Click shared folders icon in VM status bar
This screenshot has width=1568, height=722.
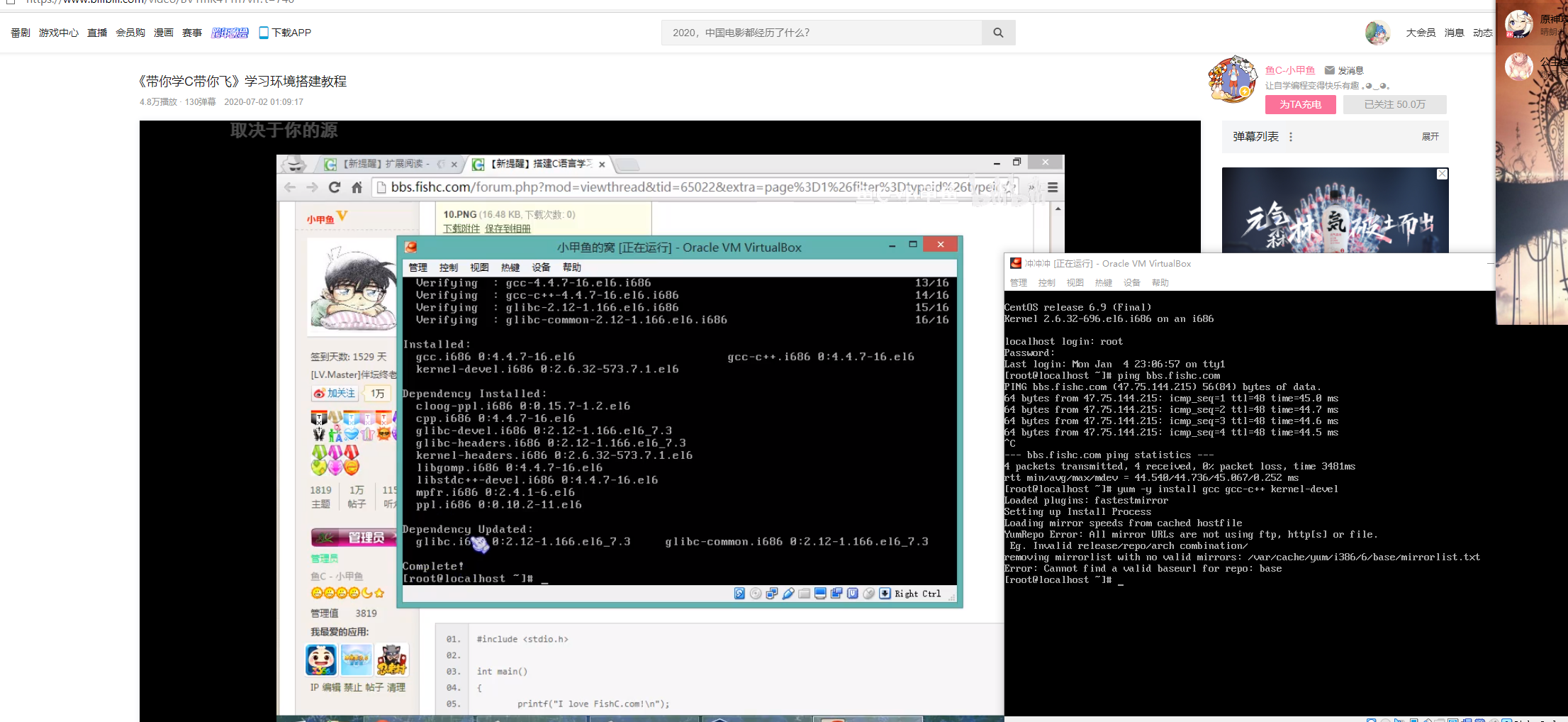[804, 594]
